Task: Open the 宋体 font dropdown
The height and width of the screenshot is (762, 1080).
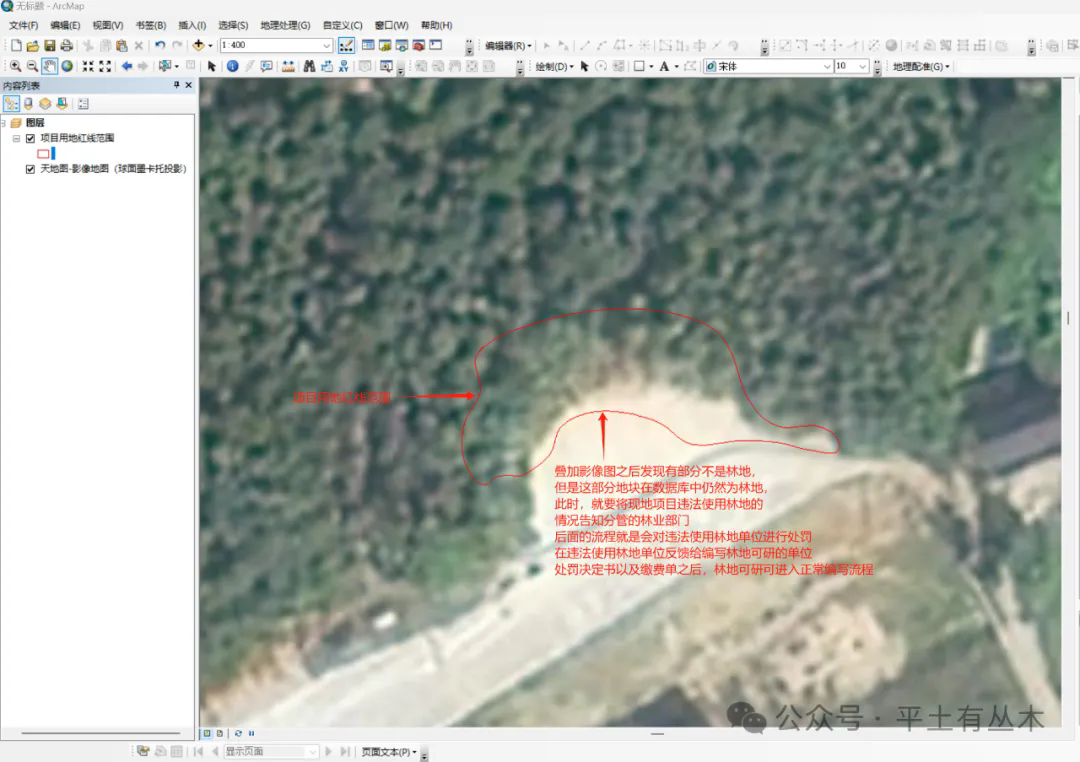Action: click(x=826, y=66)
